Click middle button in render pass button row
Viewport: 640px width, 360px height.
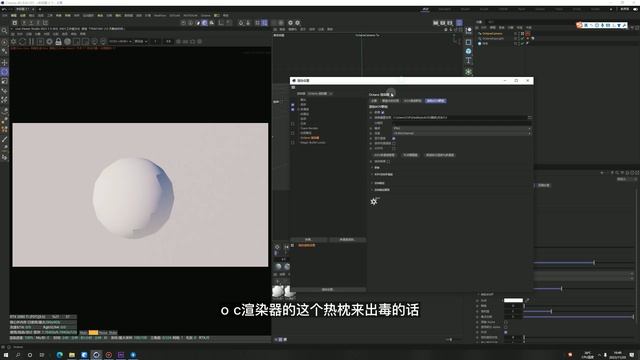[x=410, y=155]
